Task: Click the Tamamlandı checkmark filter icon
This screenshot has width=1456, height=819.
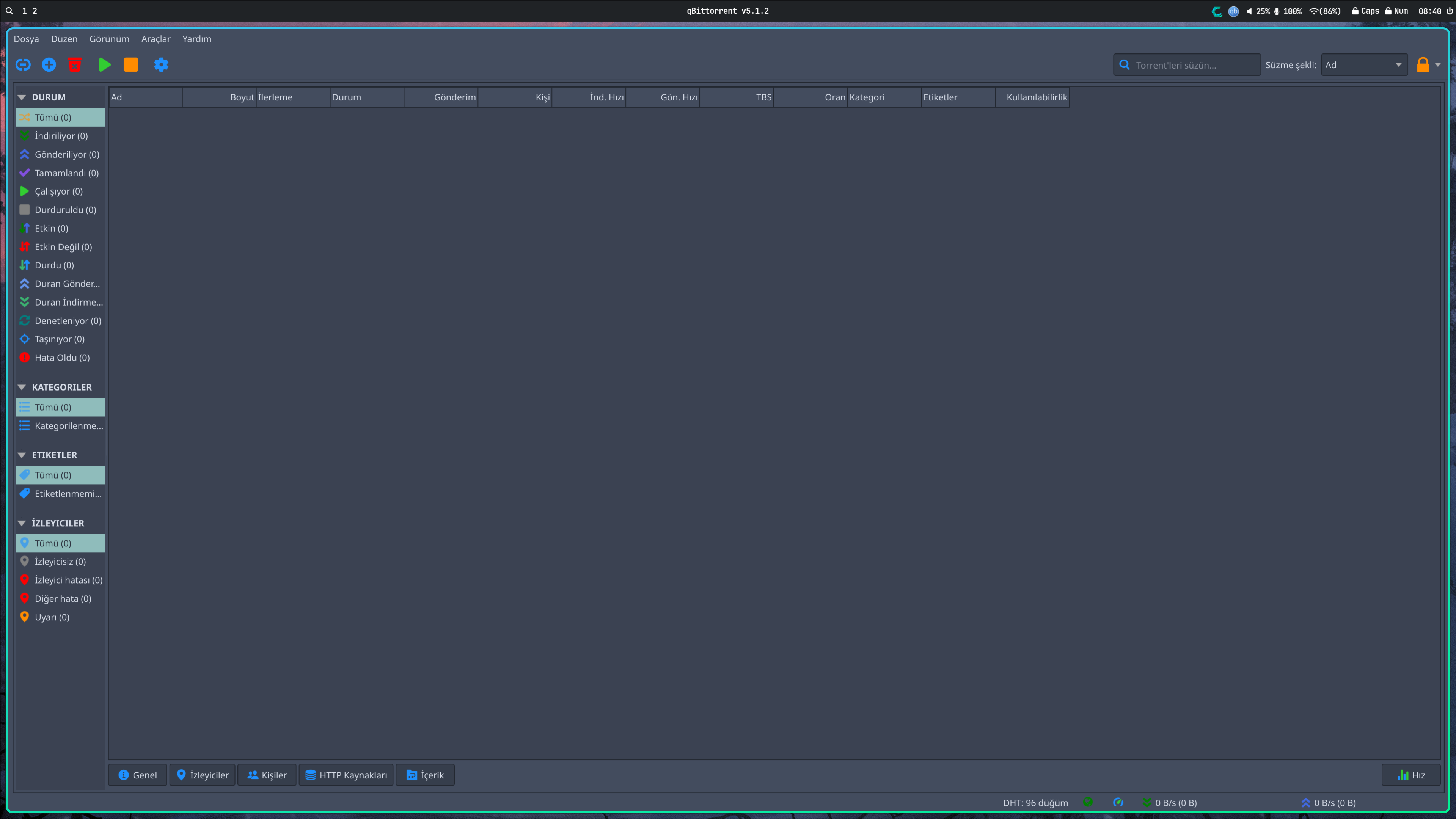Action: click(x=24, y=173)
